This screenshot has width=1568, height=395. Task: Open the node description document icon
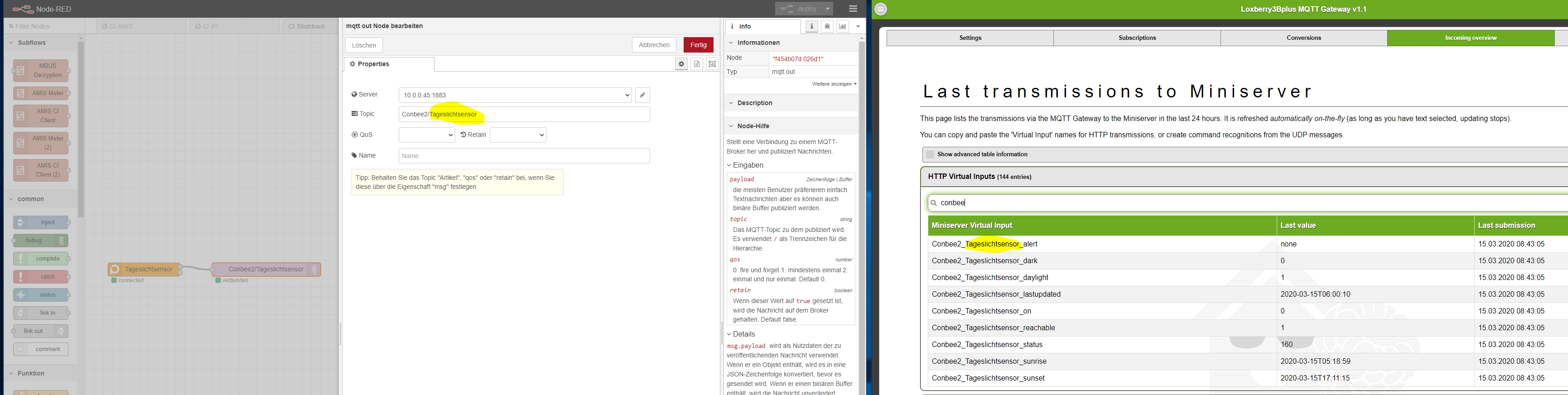[x=697, y=64]
